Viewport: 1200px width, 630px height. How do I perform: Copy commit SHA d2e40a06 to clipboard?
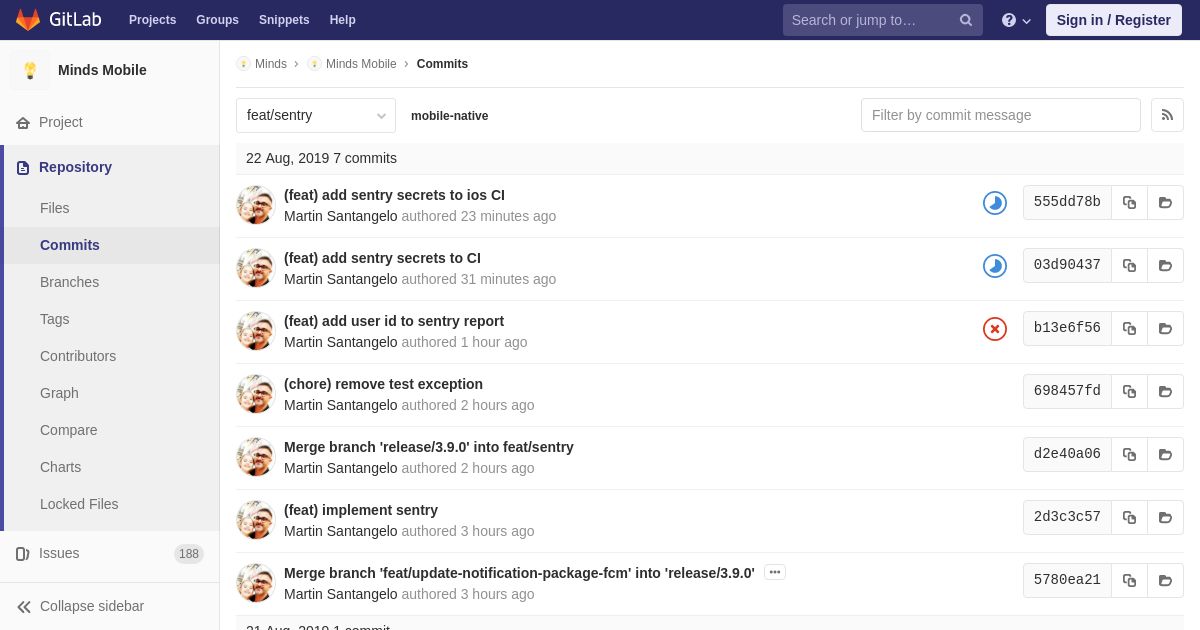click(1129, 454)
